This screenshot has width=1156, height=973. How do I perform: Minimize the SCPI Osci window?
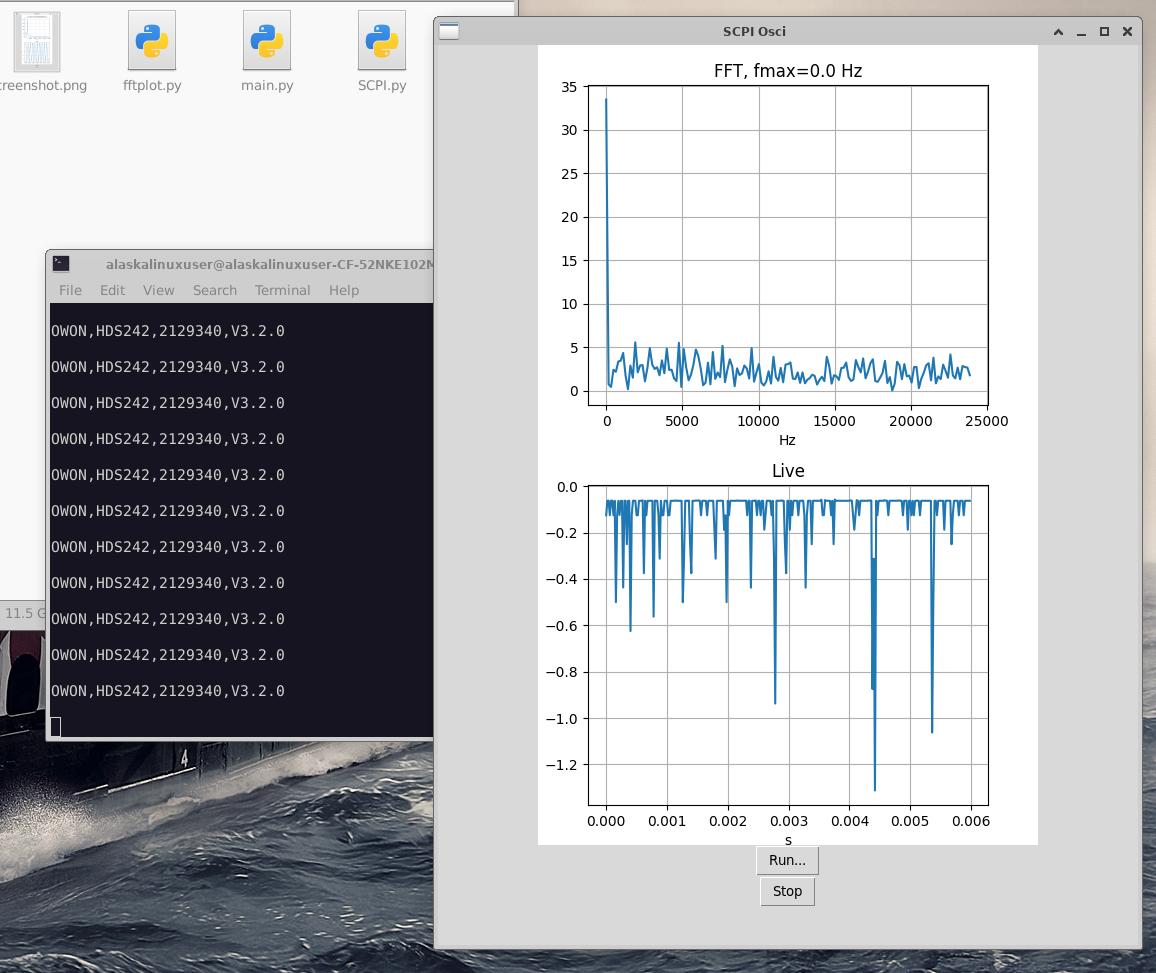coord(1081,31)
